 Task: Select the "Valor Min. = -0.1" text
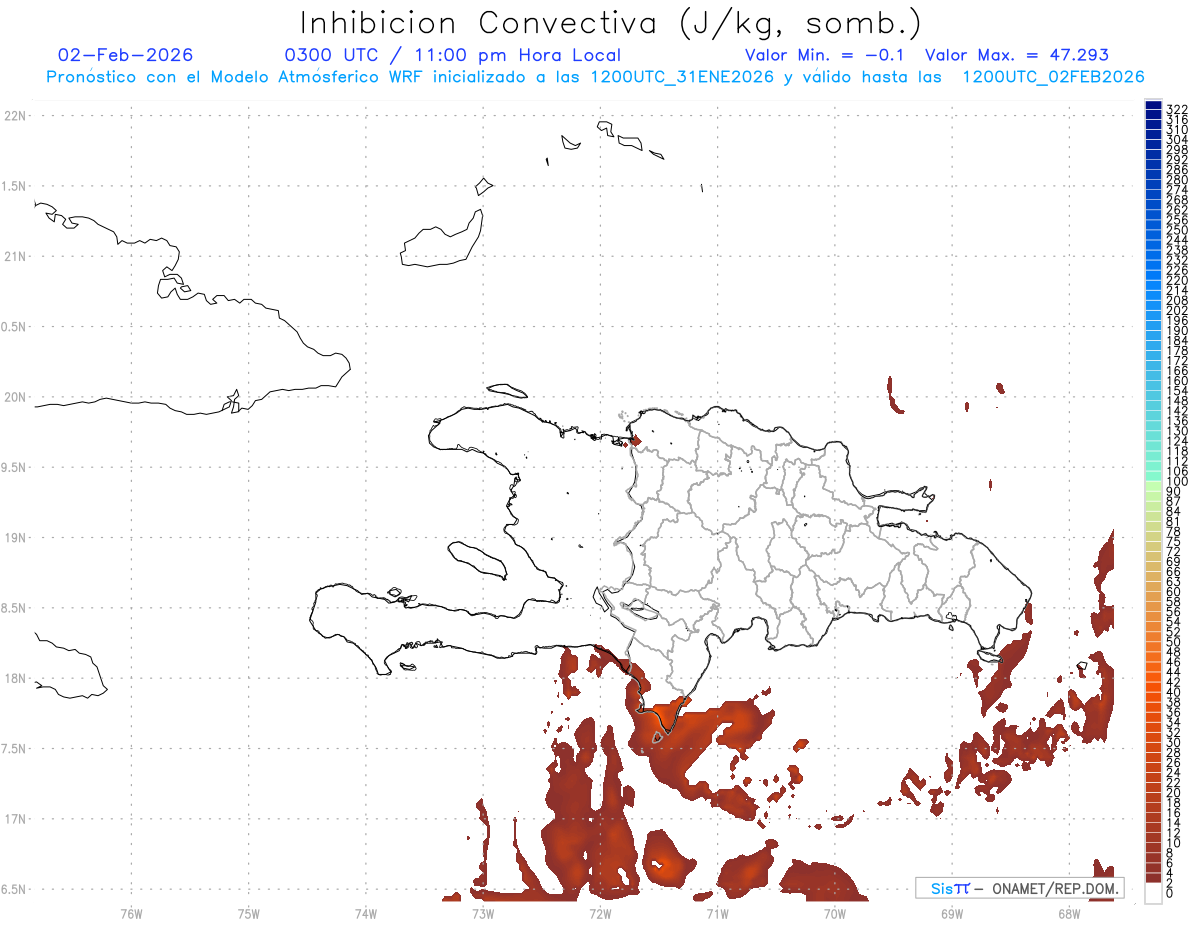(827, 55)
